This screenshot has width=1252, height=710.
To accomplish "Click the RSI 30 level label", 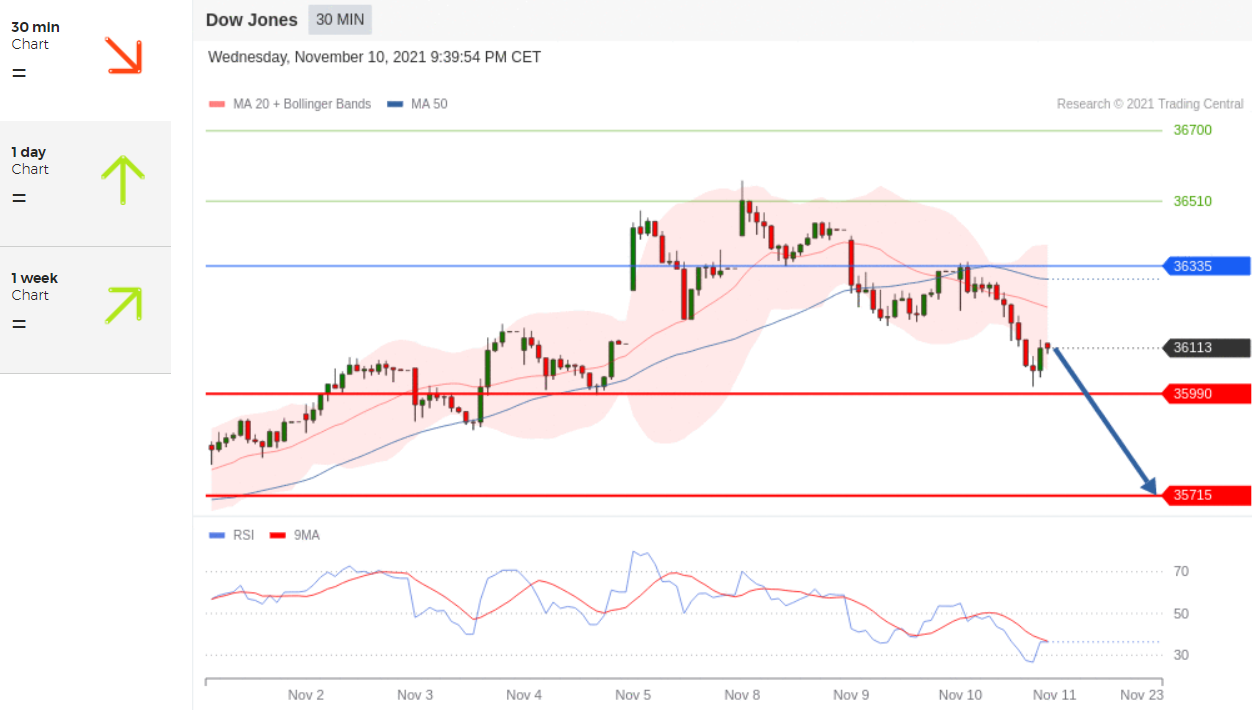I will [x=1181, y=655].
